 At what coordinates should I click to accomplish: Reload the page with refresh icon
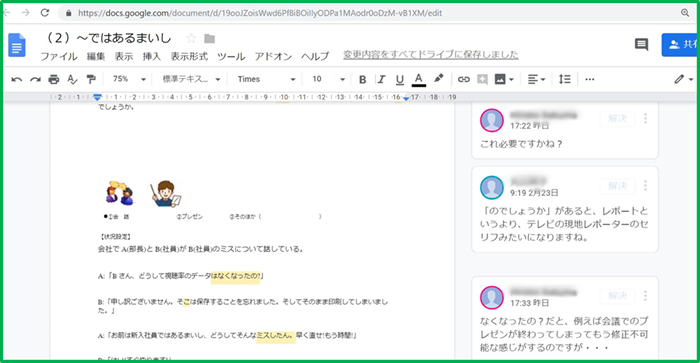[45, 13]
